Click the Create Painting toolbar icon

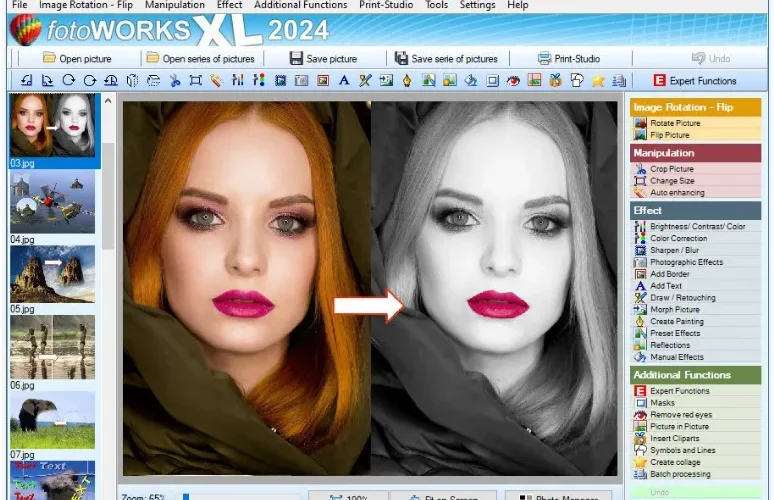[x=407, y=80]
